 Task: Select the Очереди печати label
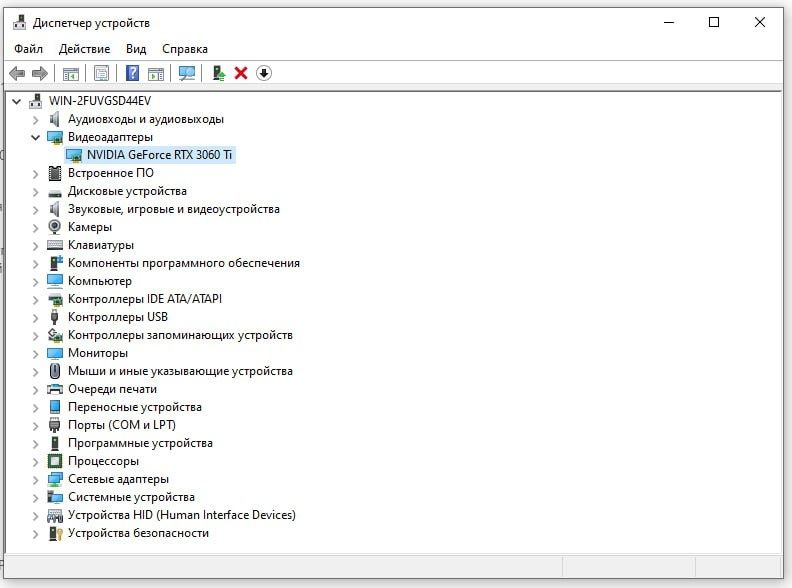coord(112,389)
